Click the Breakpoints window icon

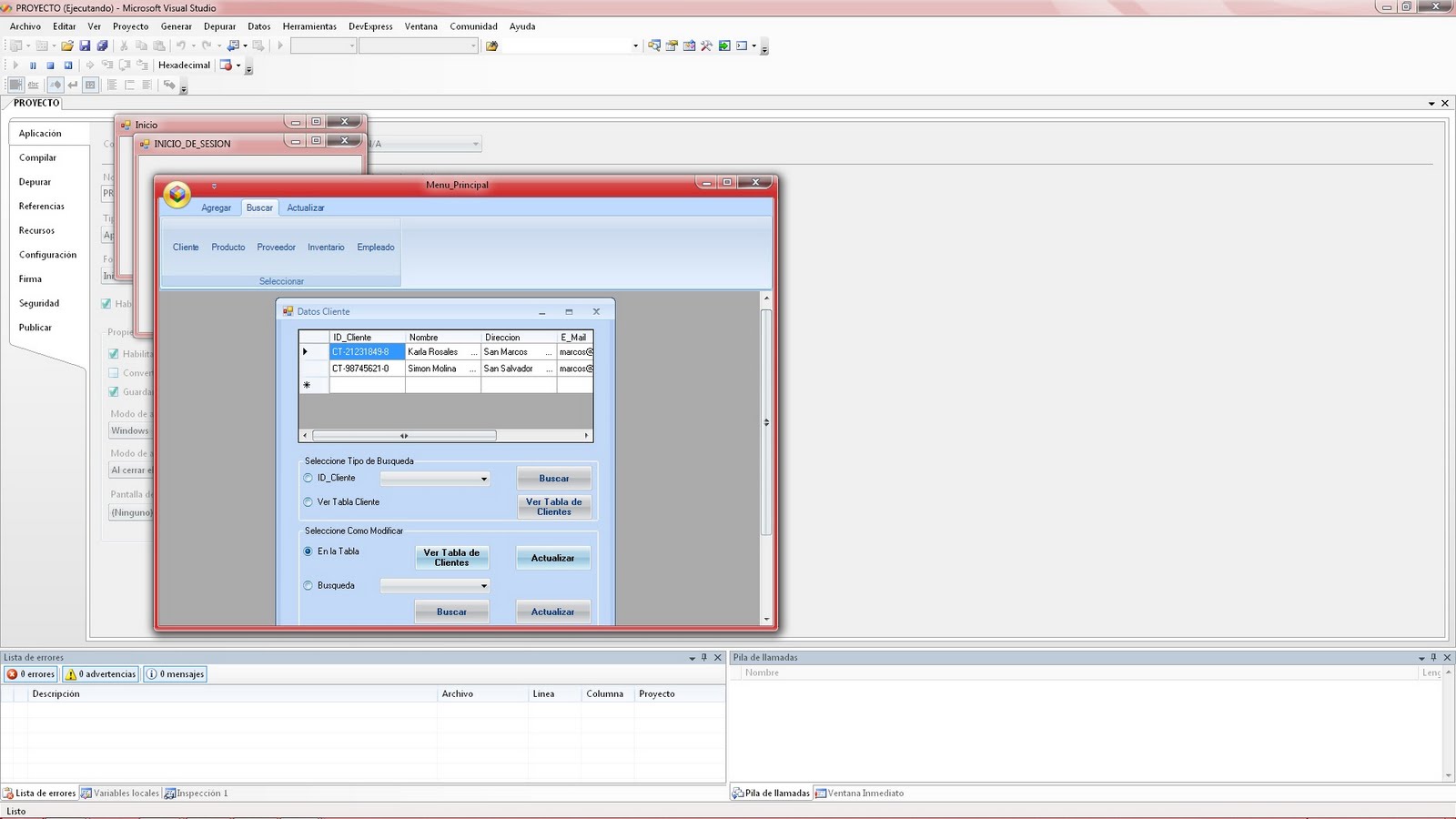click(226, 66)
